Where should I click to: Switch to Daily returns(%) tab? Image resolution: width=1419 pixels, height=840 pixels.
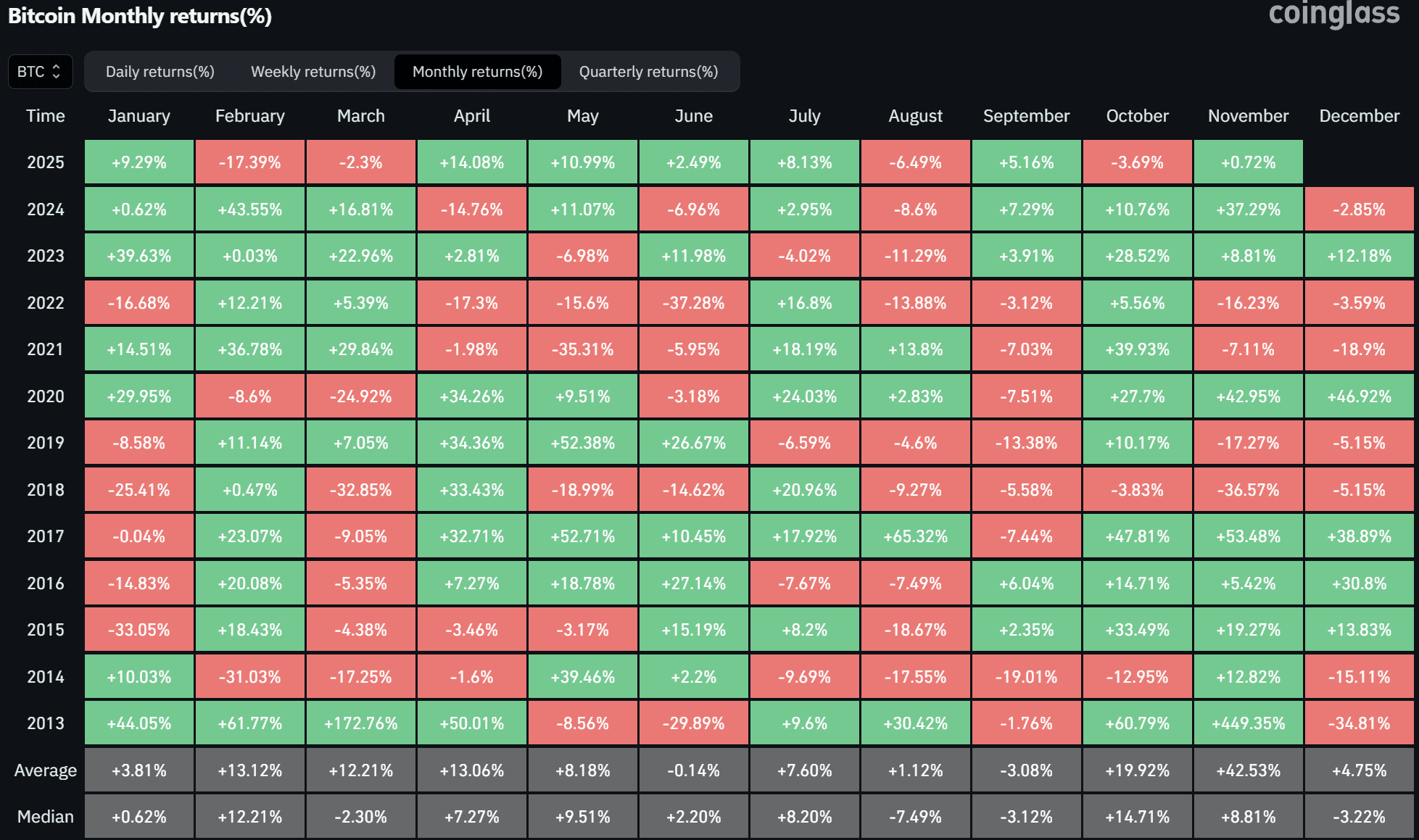[x=160, y=72]
